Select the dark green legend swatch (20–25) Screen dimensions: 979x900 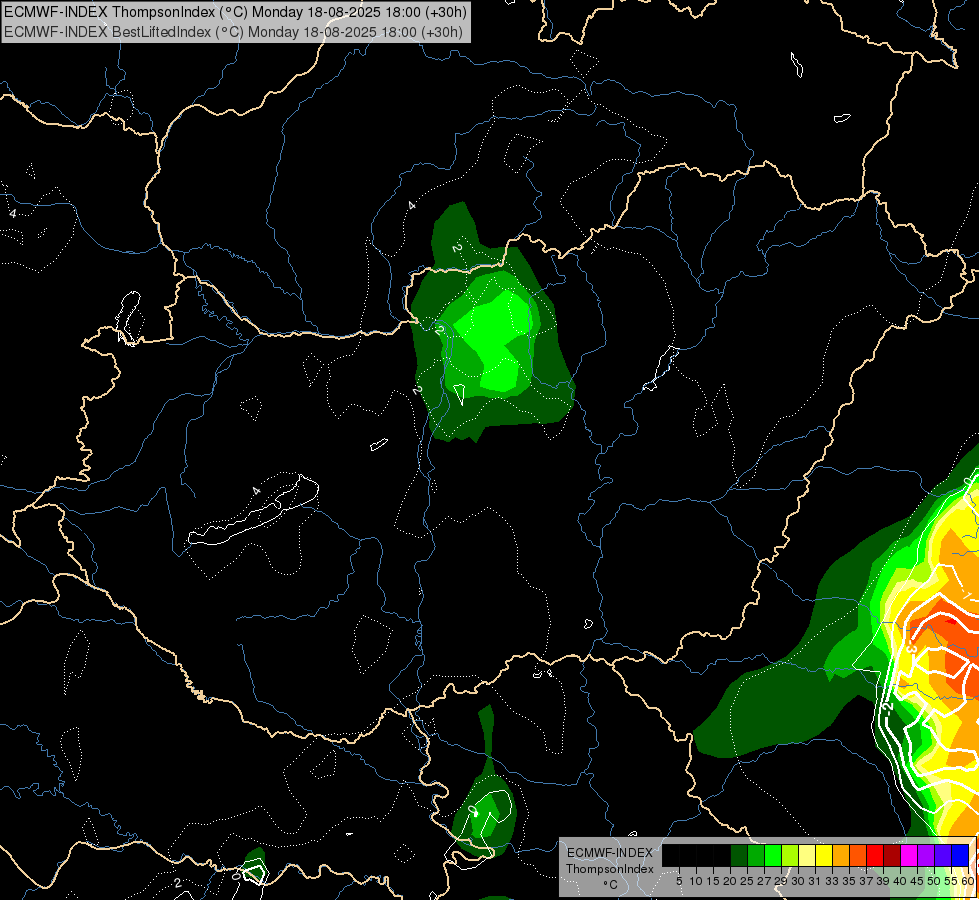(739, 856)
